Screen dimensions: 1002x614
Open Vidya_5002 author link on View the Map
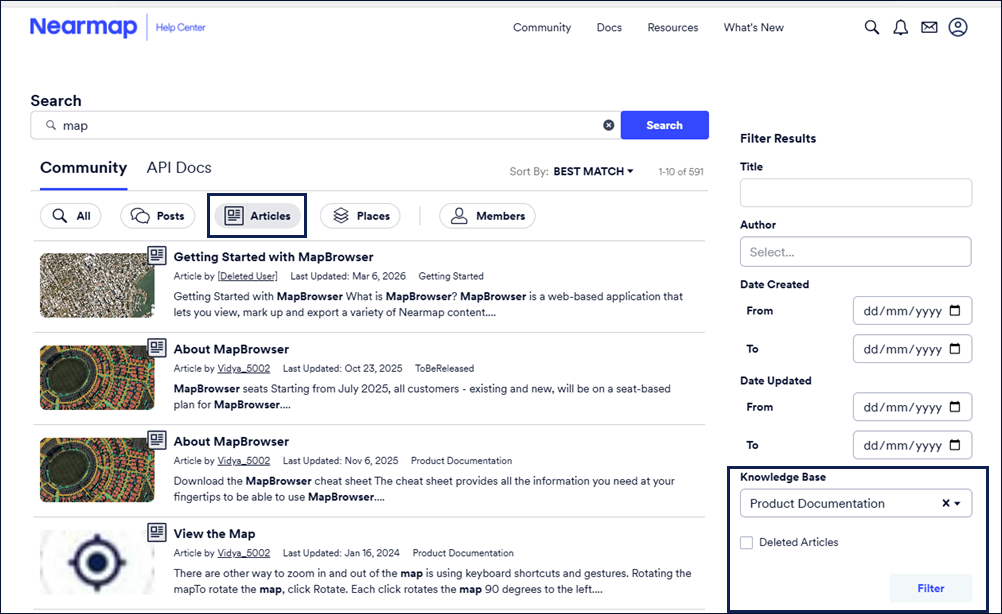pos(243,553)
